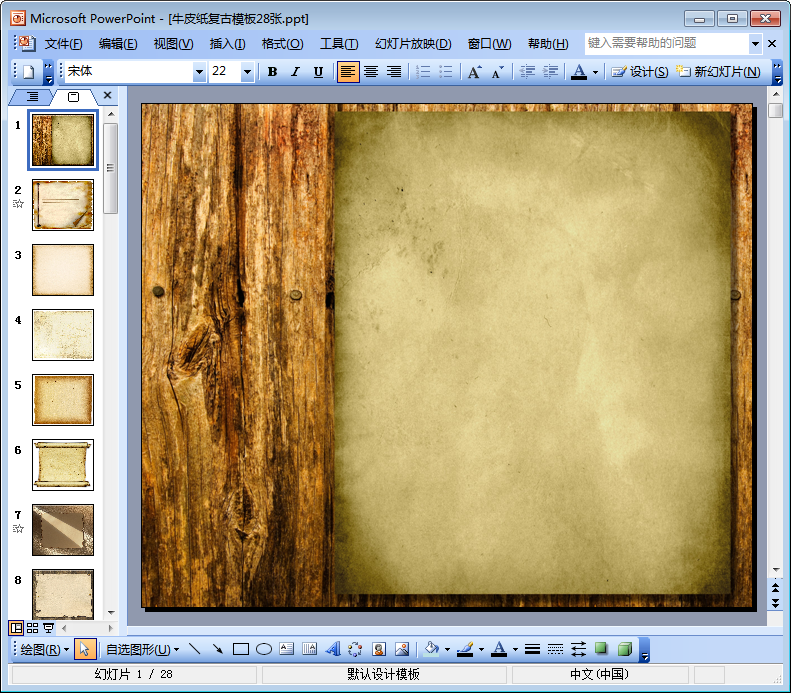Decrease font size
791x693 pixels.
click(x=498, y=72)
